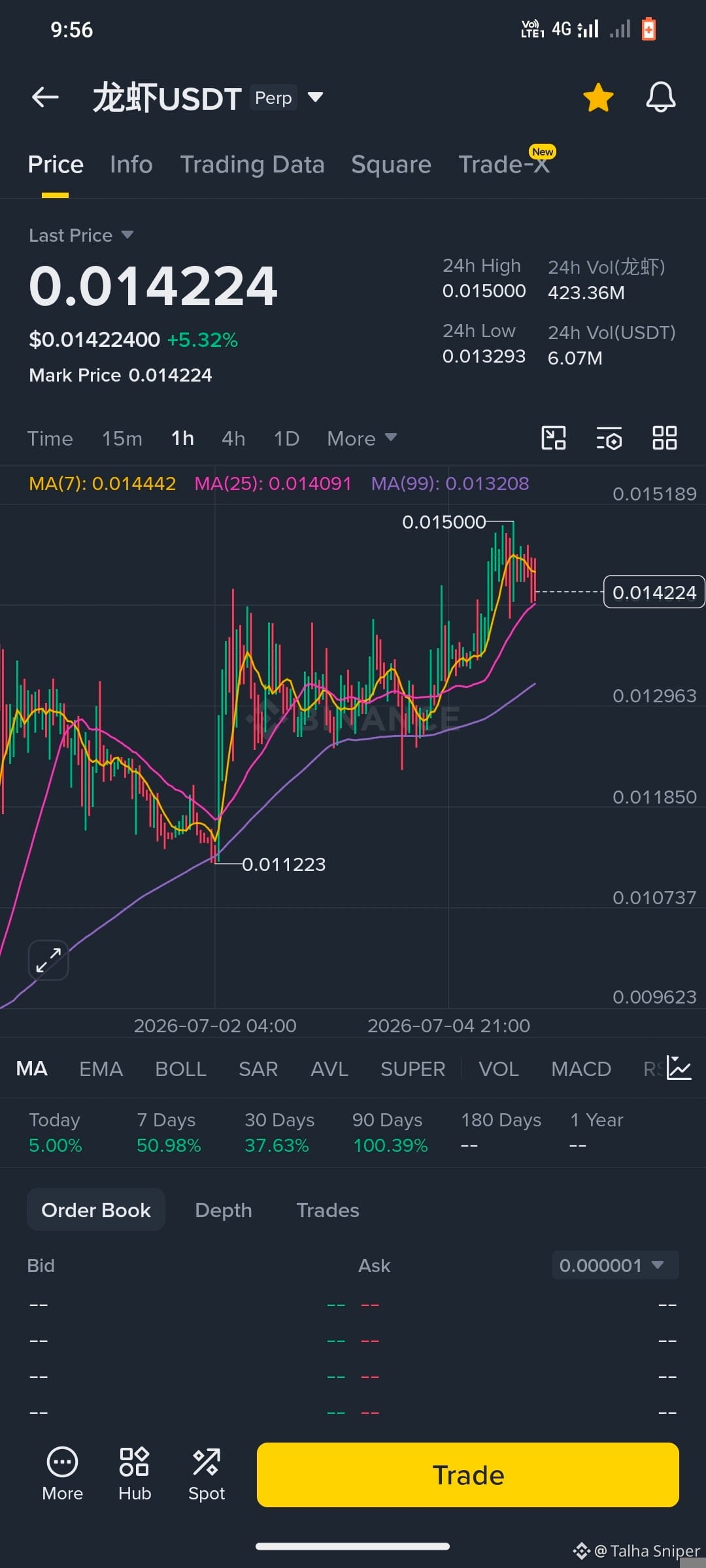The image size is (706, 1568).
Task: Tap the current price label 0.014224
Action: click(x=654, y=592)
